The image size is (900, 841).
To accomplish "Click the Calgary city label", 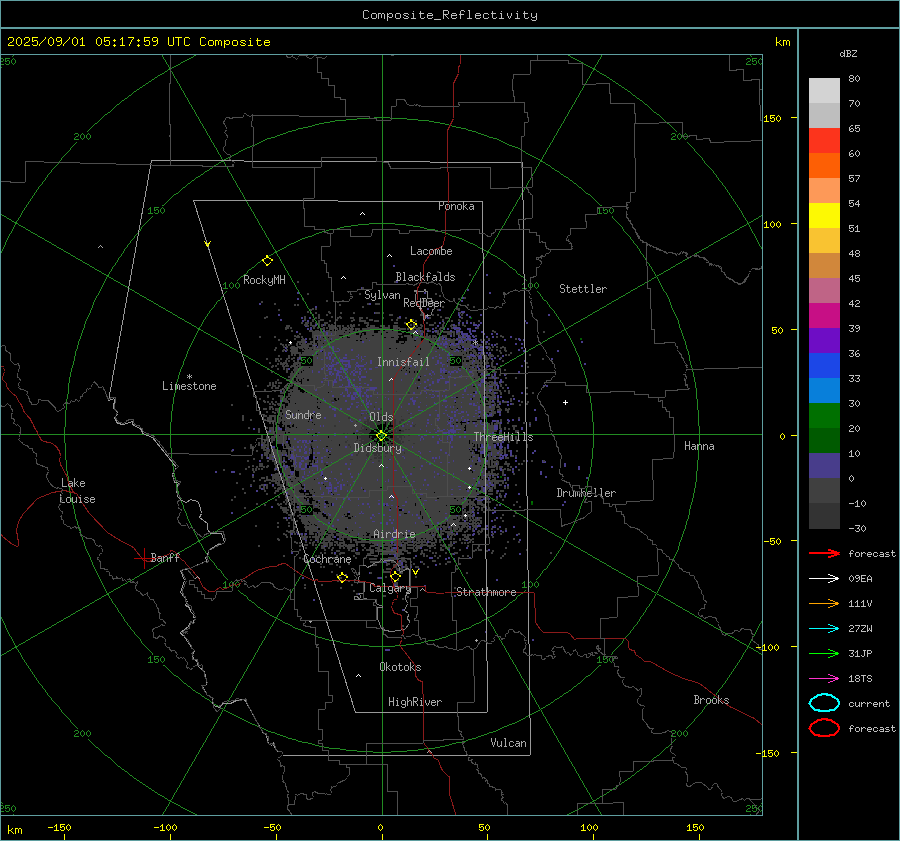I will pyautogui.click(x=390, y=588).
